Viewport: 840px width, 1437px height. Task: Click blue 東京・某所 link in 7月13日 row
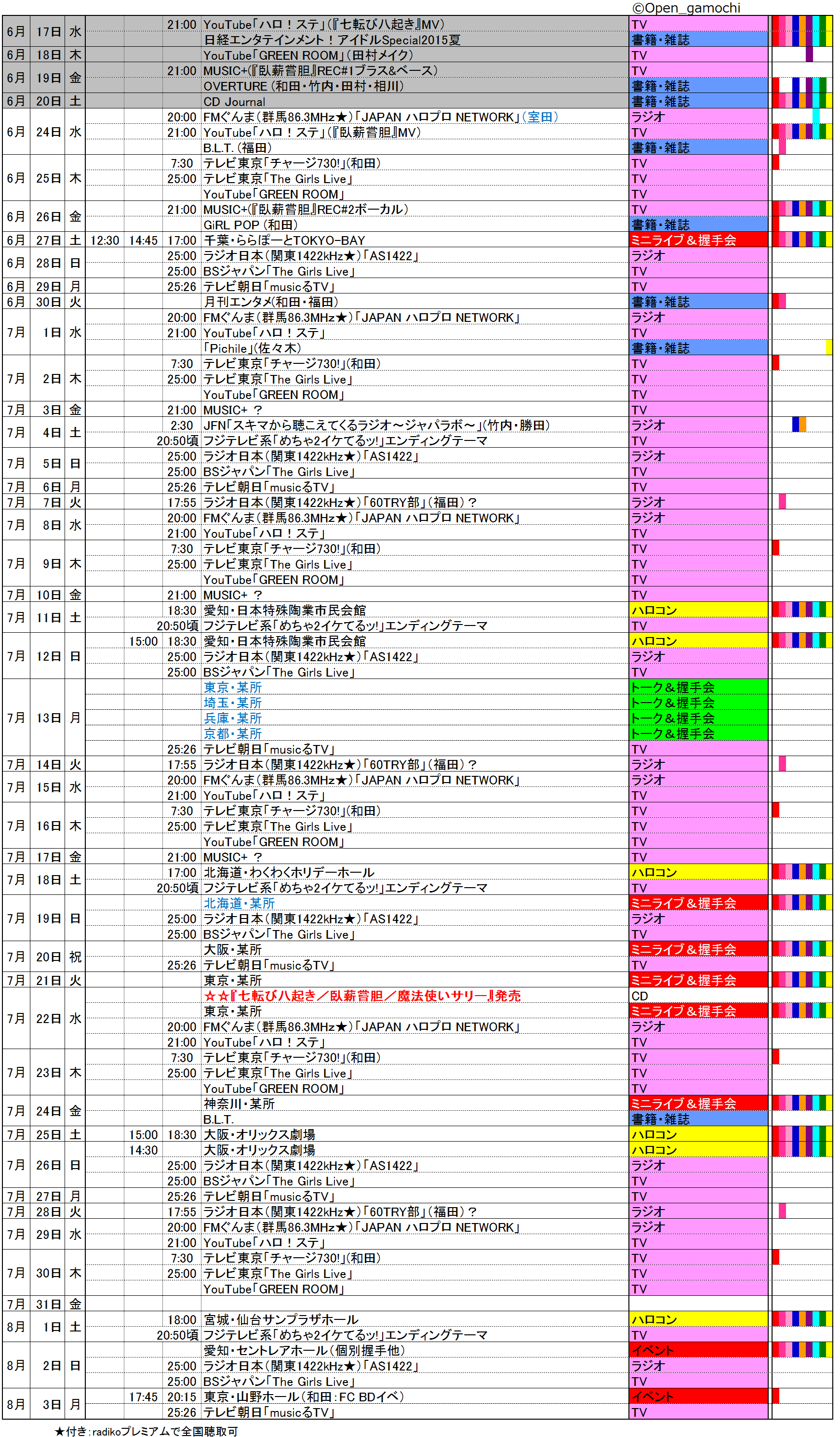233,687
